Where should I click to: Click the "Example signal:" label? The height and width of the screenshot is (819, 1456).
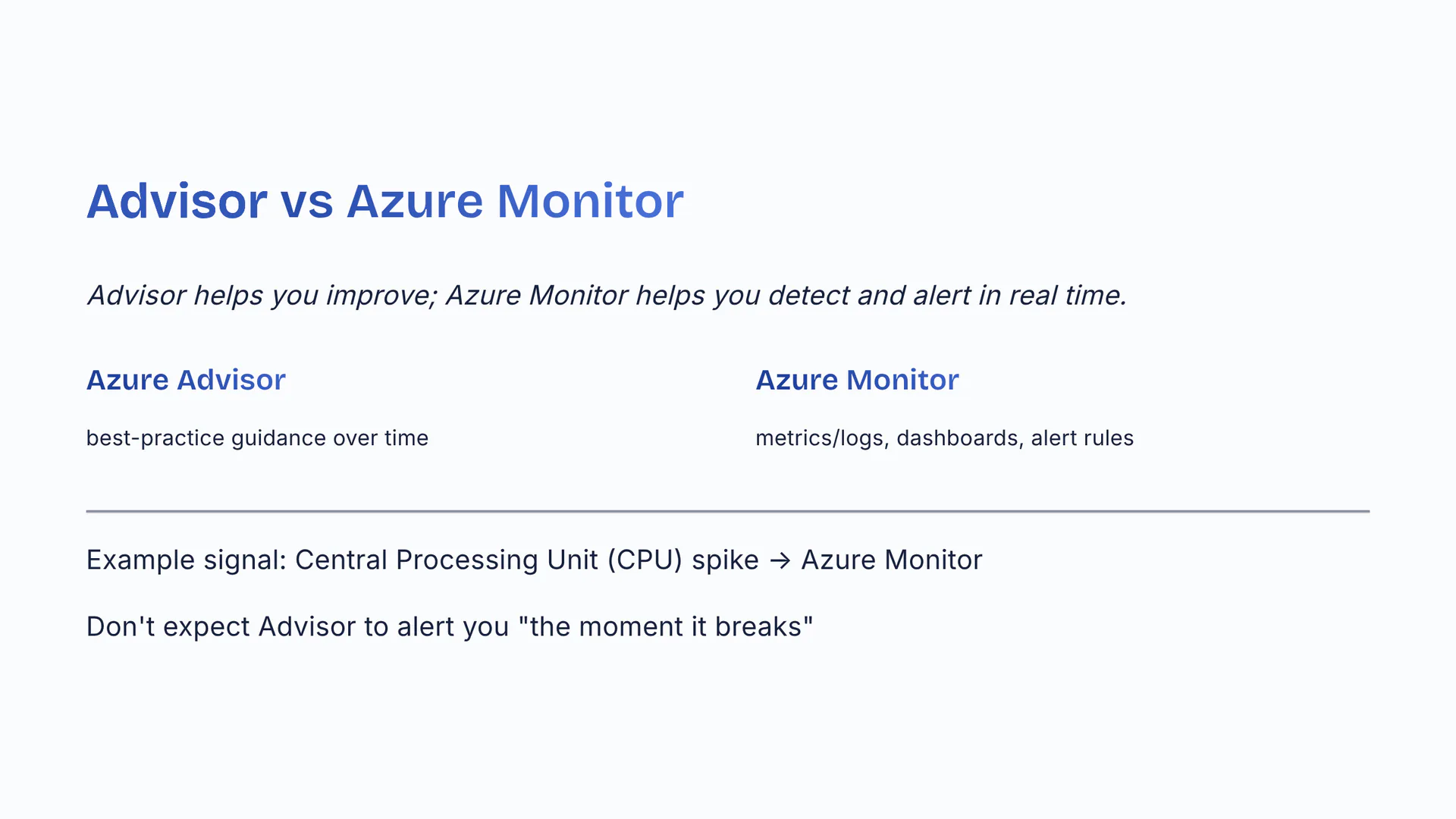pos(186,560)
